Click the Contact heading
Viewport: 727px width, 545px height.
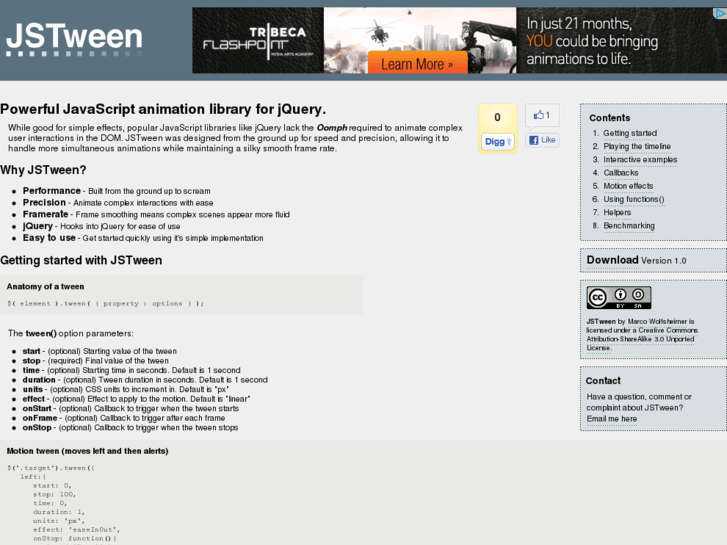[603, 381]
